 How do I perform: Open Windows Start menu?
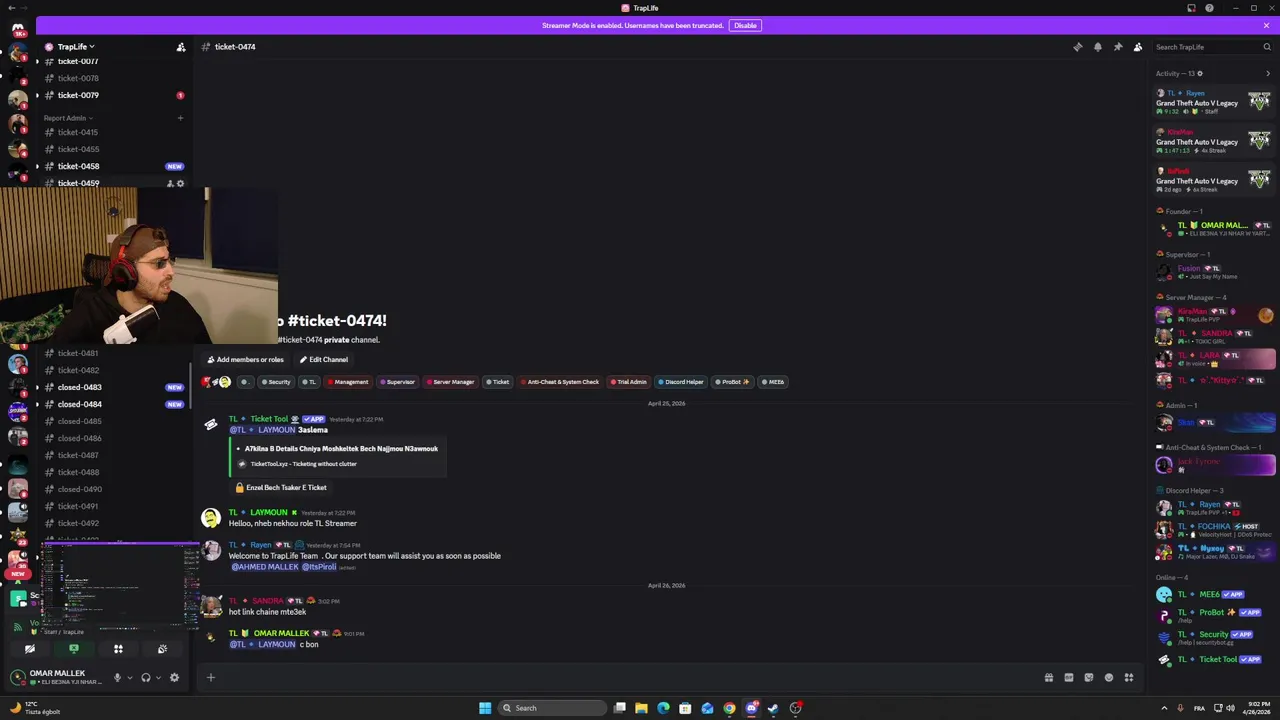[x=485, y=708]
